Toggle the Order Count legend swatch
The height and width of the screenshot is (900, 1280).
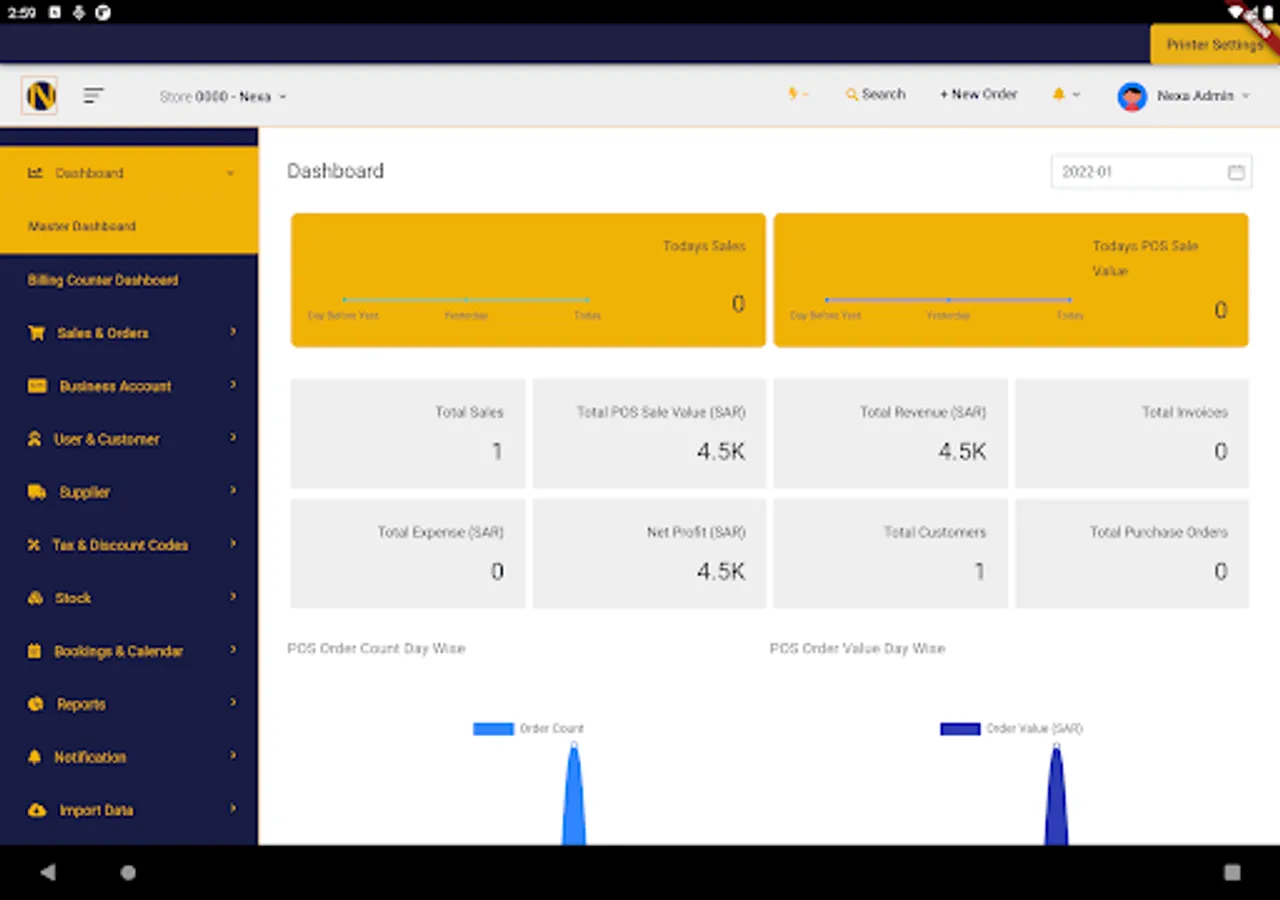493,729
